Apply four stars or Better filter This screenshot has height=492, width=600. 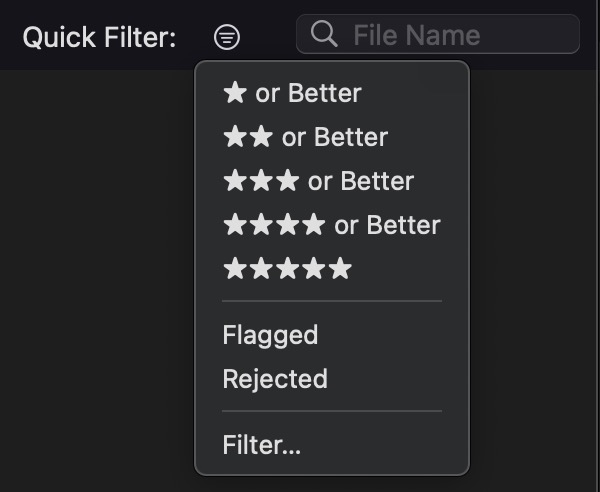tap(331, 225)
